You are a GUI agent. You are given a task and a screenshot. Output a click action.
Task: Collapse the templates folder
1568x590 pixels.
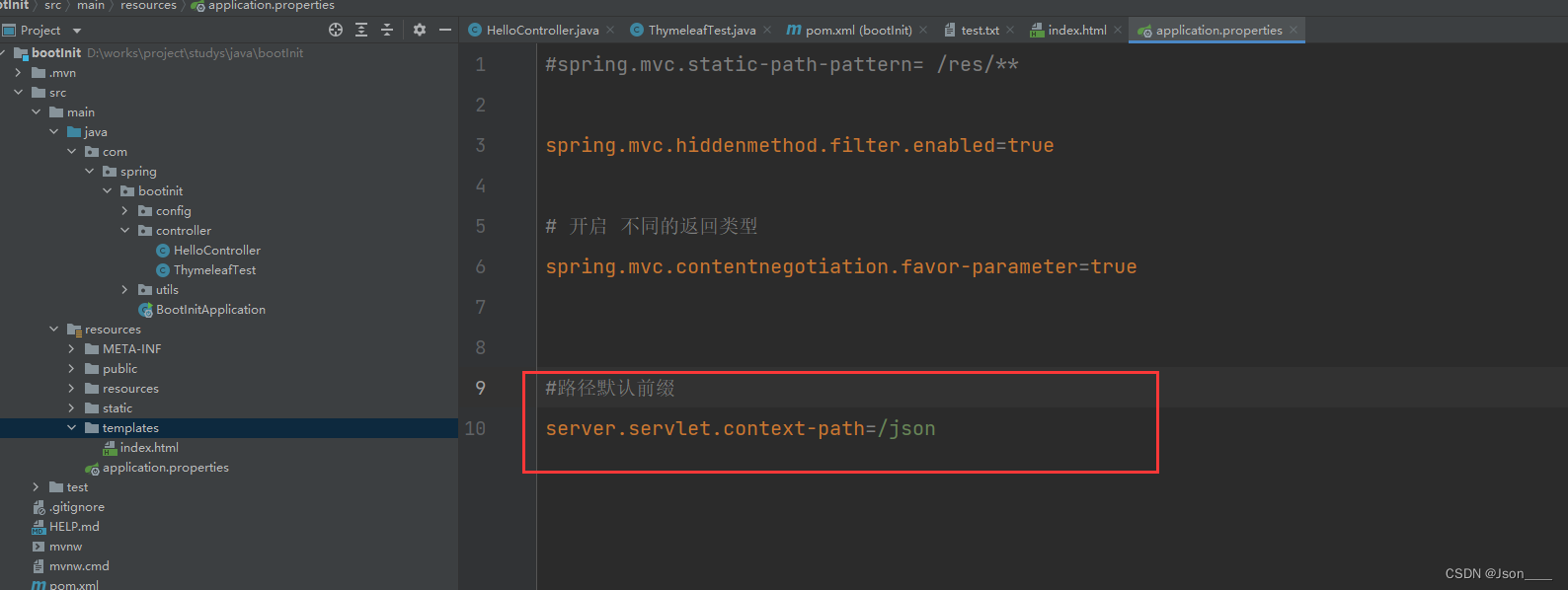point(71,428)
